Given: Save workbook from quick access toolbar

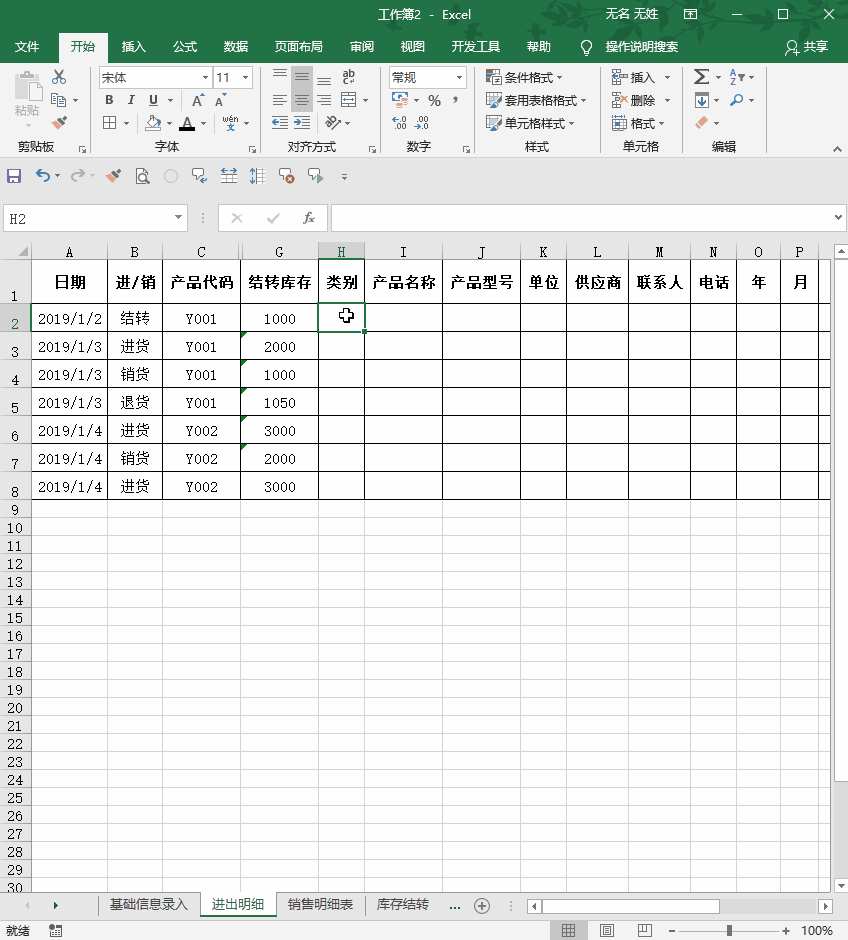Looking at the screenshot, I should 14,176.
